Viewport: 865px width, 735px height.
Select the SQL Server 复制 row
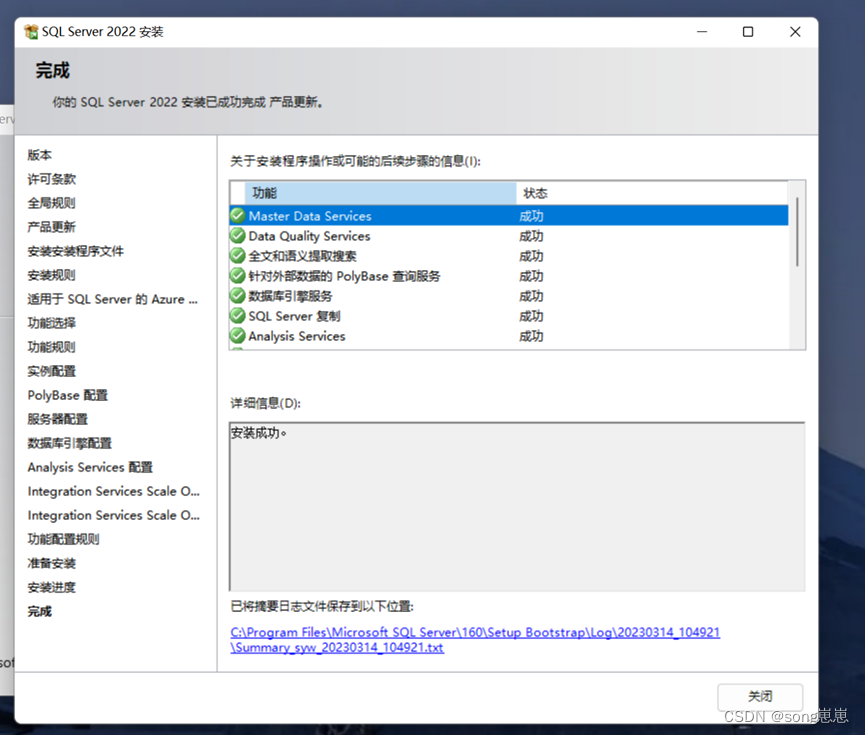pyautogui.click(x=509, y=316)
